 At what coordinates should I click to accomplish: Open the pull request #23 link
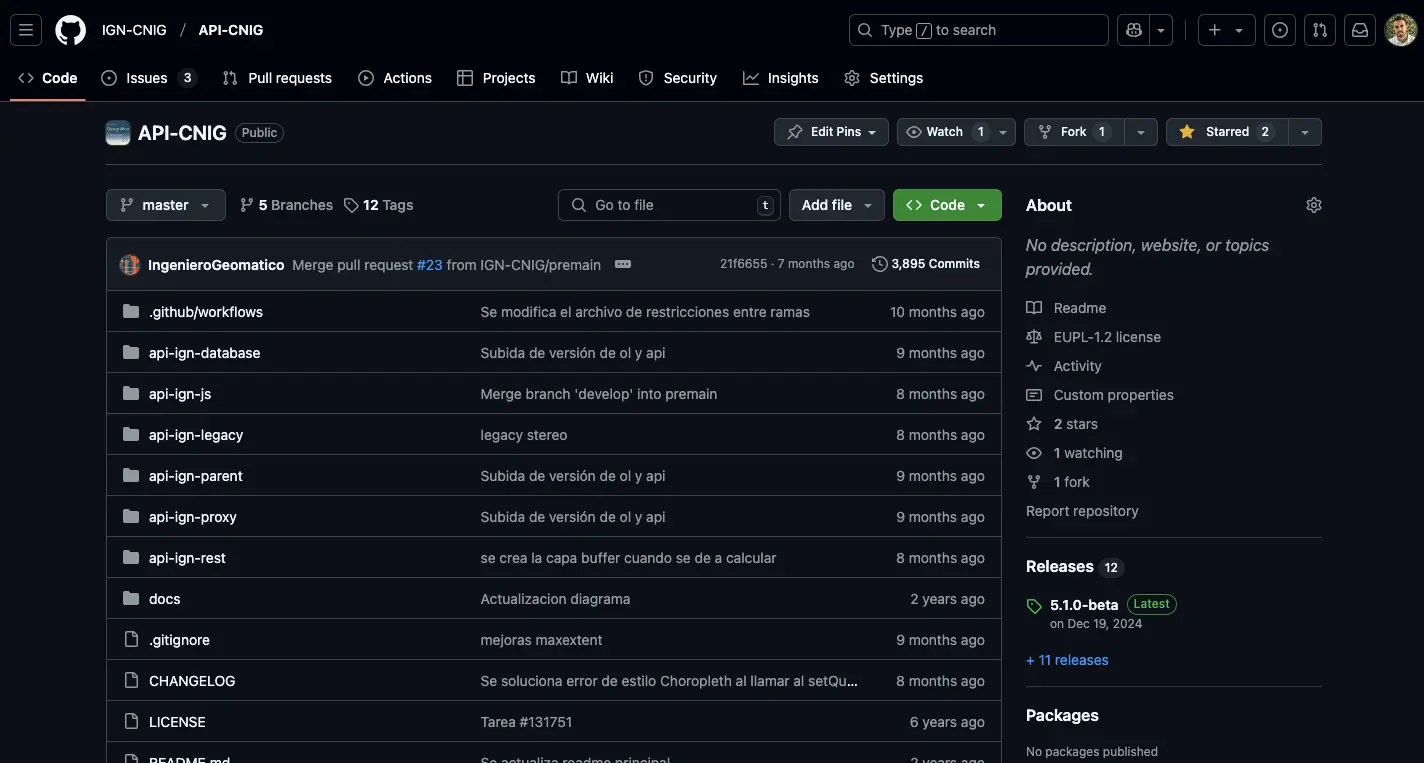click(429, 265)
